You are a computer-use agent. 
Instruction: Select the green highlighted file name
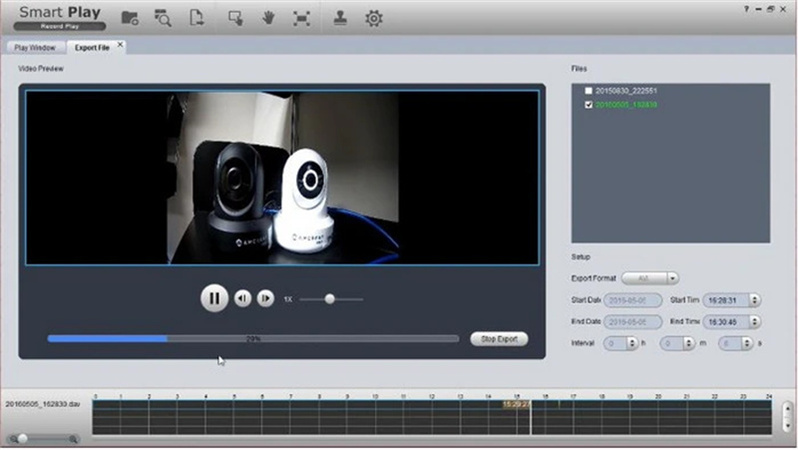click(626, 104)
